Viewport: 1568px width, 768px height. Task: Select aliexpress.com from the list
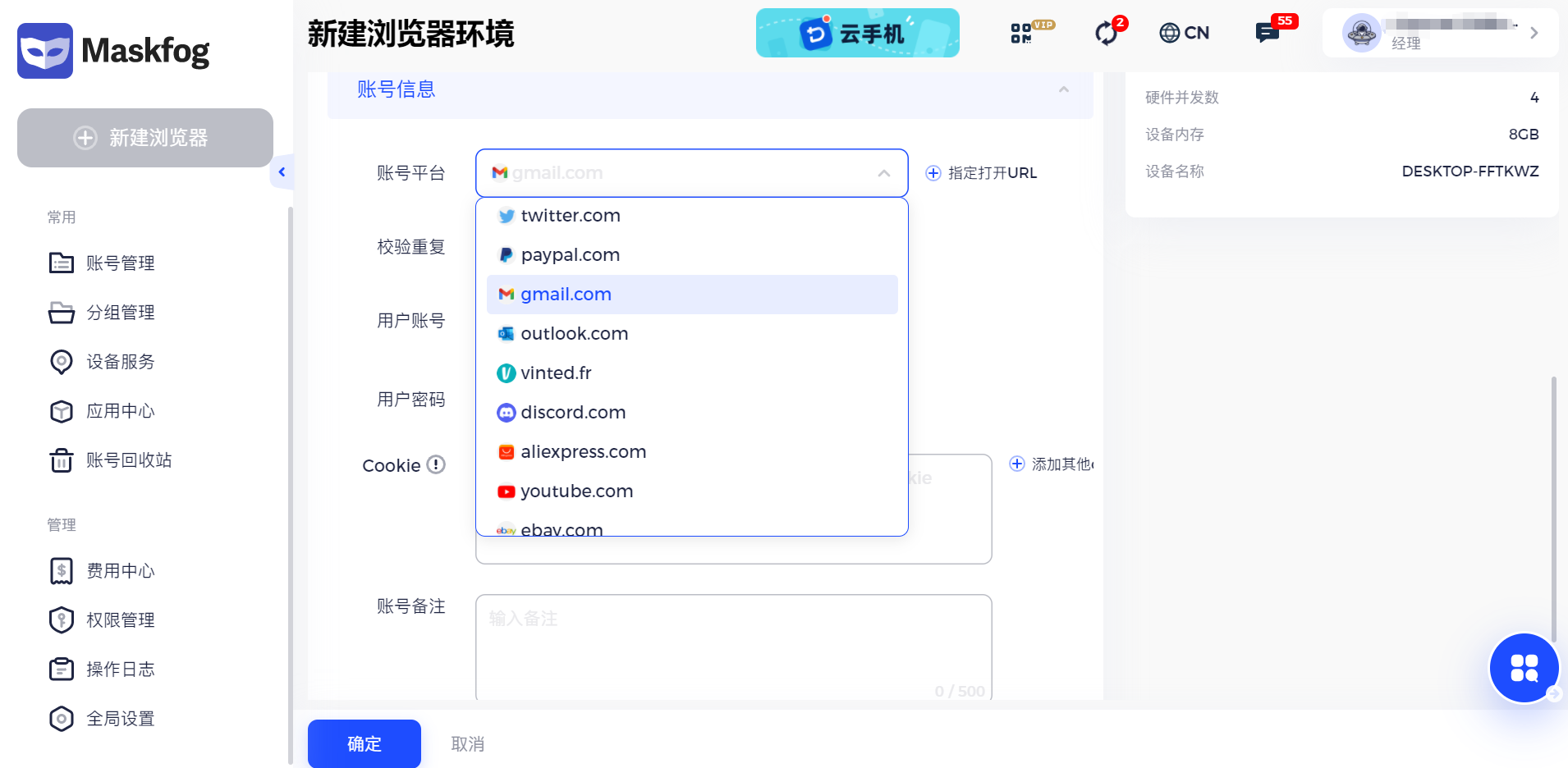[692, 452]
